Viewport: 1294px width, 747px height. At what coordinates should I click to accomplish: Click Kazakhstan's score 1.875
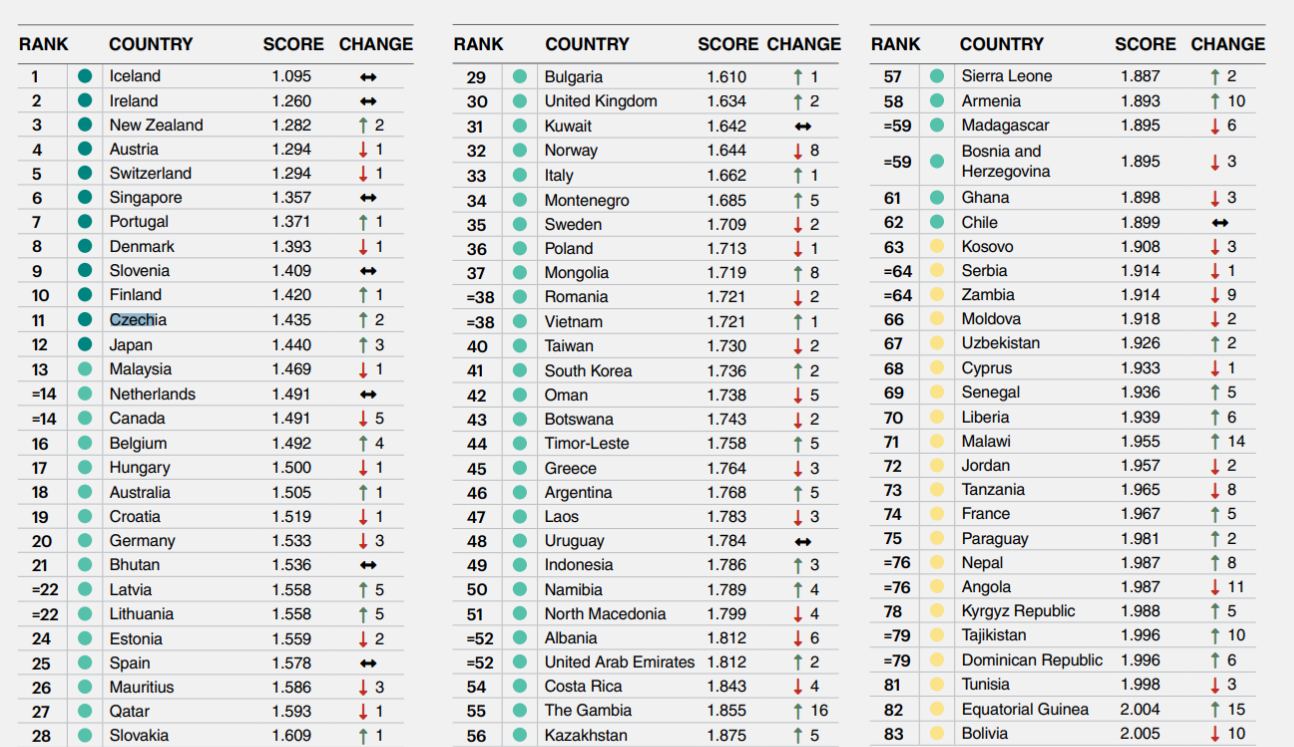point(727,736)
